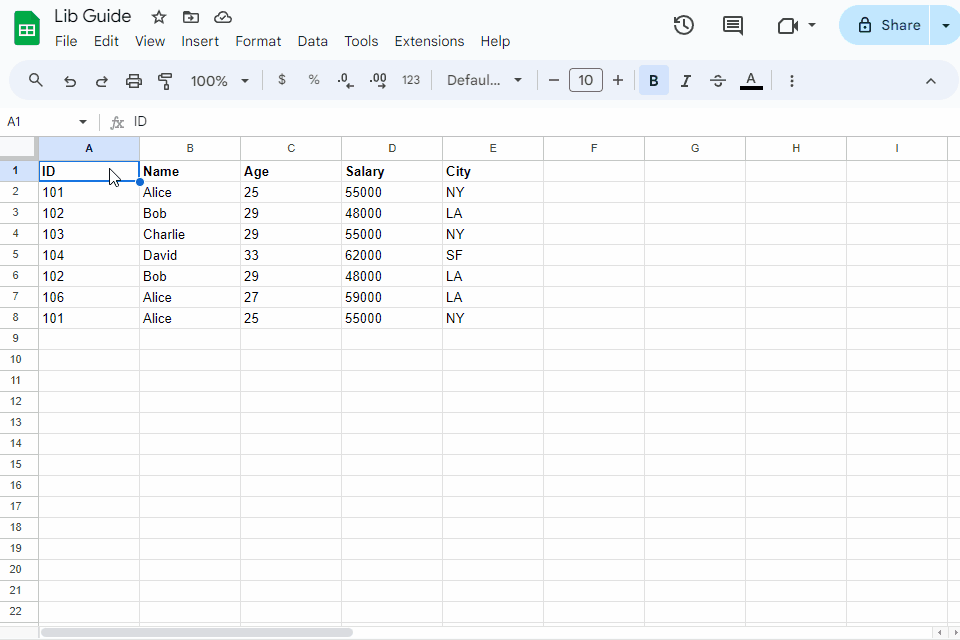The width and height of the screenshot is (960, 640).
Task: Increase font size with plus button
Action: coord(618,80)
